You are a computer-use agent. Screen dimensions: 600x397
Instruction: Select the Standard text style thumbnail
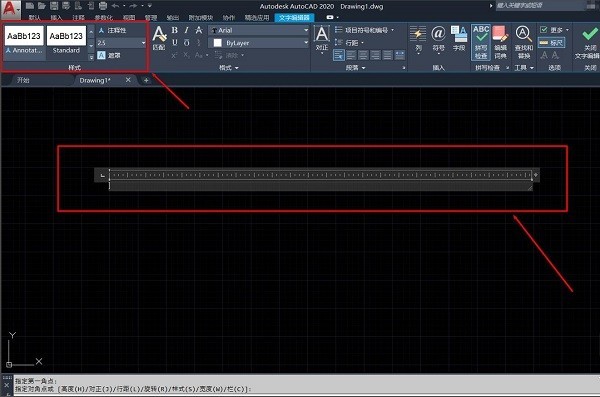[x=66, y=40]
